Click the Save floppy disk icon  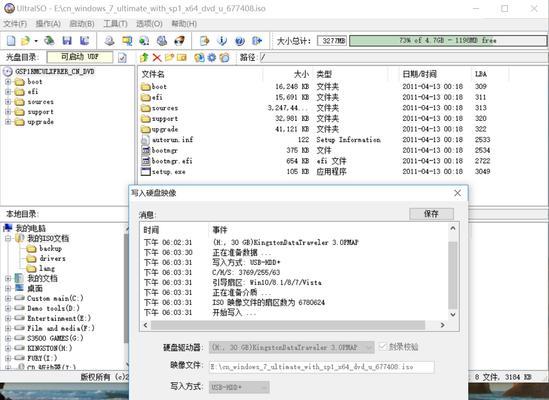[x=67, y=41]
